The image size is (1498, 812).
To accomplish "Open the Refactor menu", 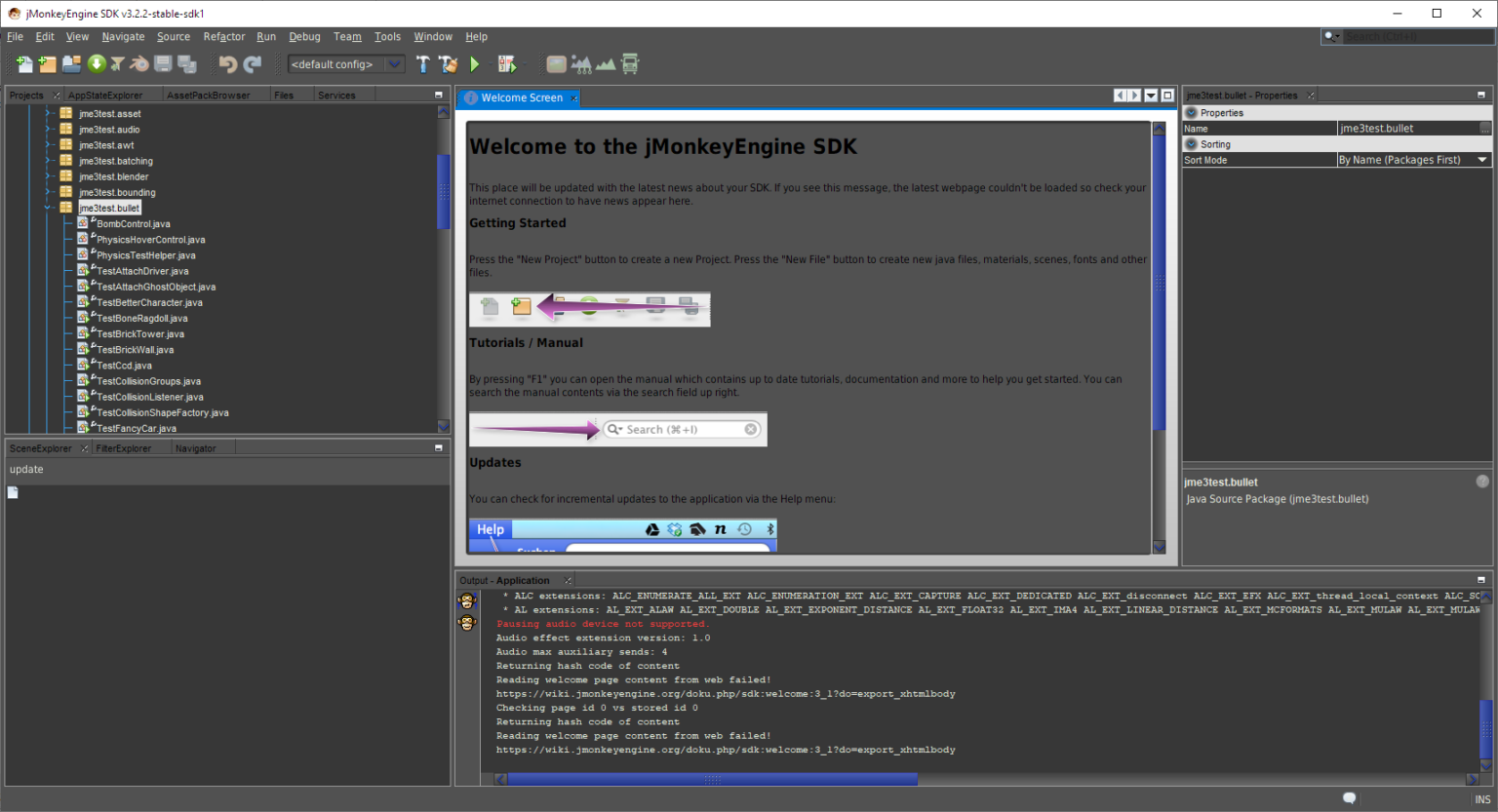I will [224, 36].
